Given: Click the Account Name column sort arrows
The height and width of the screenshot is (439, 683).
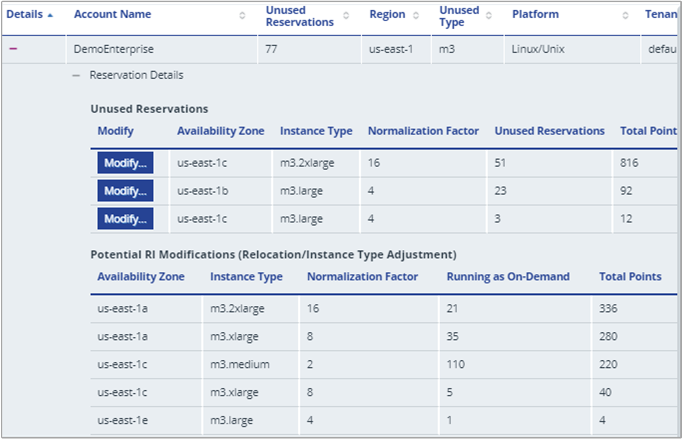Looking at the screenshot, I should pos(242,15).
